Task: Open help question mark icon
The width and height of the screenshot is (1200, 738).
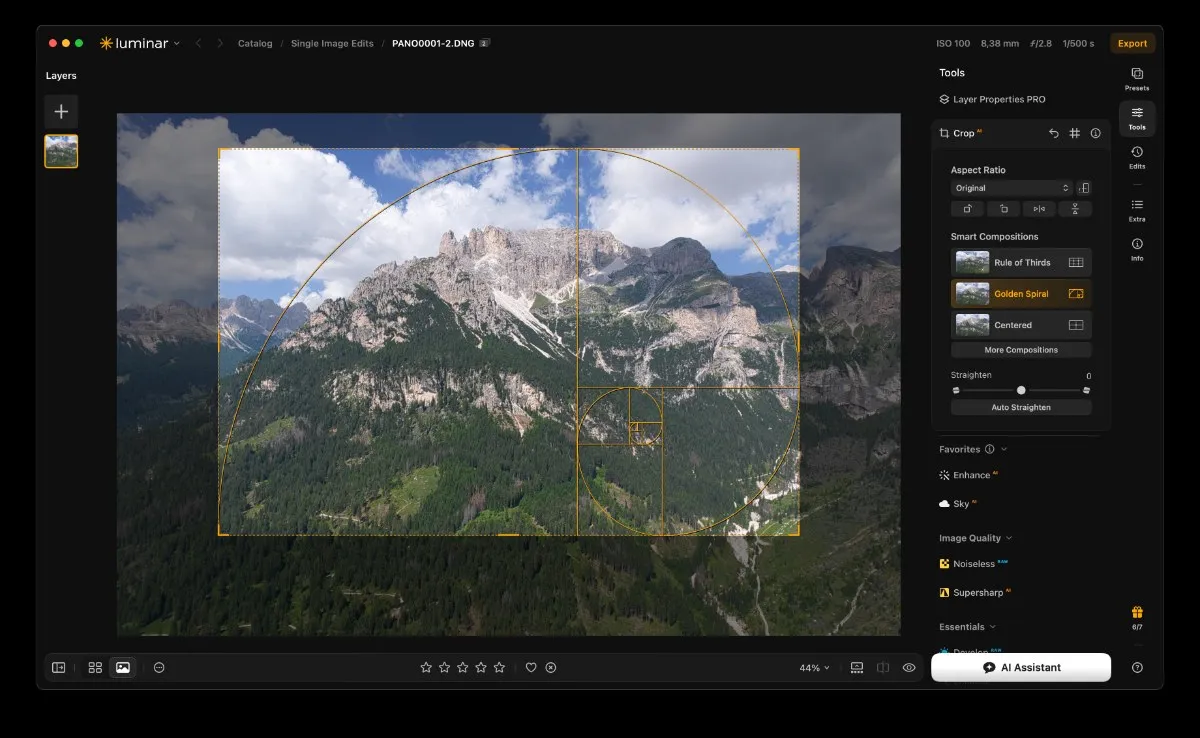Action: point(1137,667)
